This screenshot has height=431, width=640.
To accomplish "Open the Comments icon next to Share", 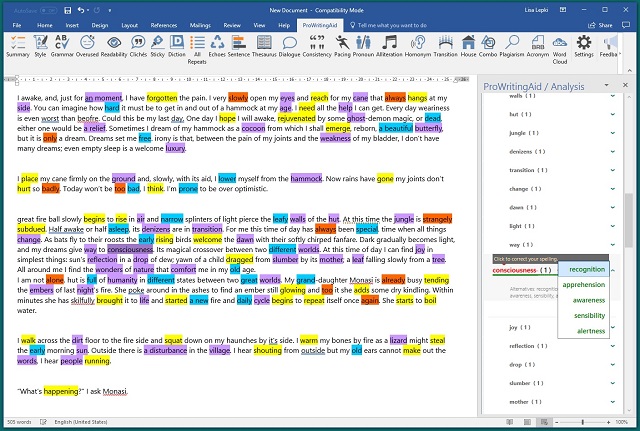I will 626,25.
